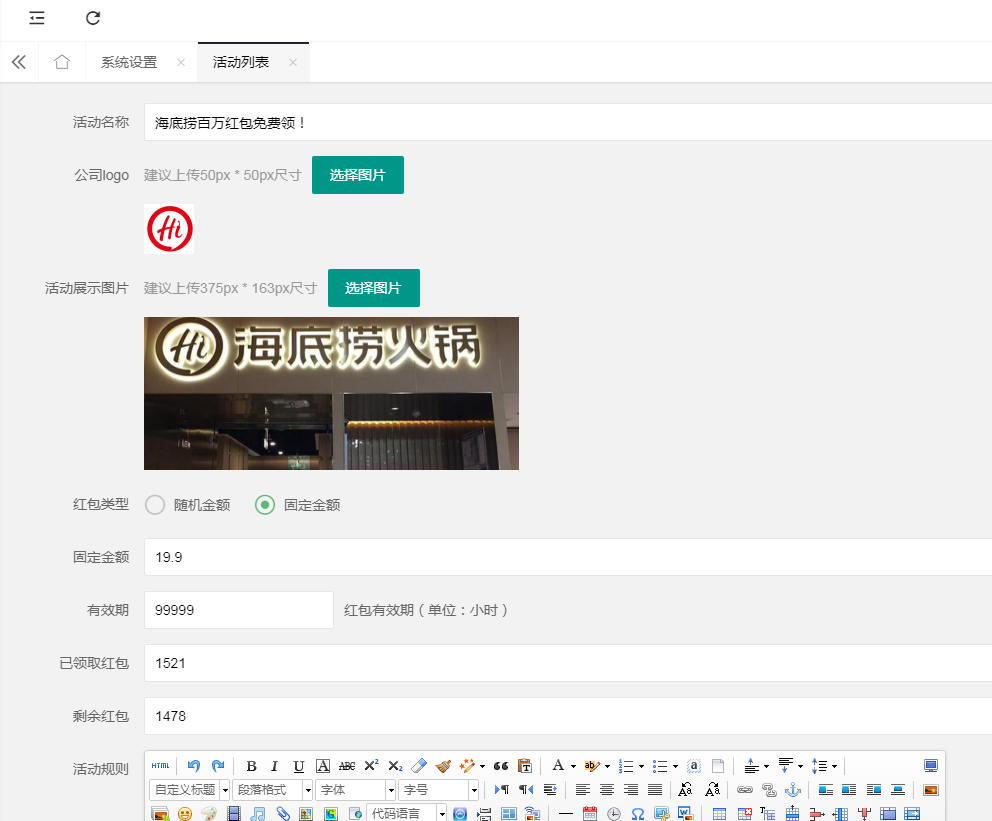Align text left in editor
The width and height of the screenshot is (992, 821).
[x=583, y=789]
